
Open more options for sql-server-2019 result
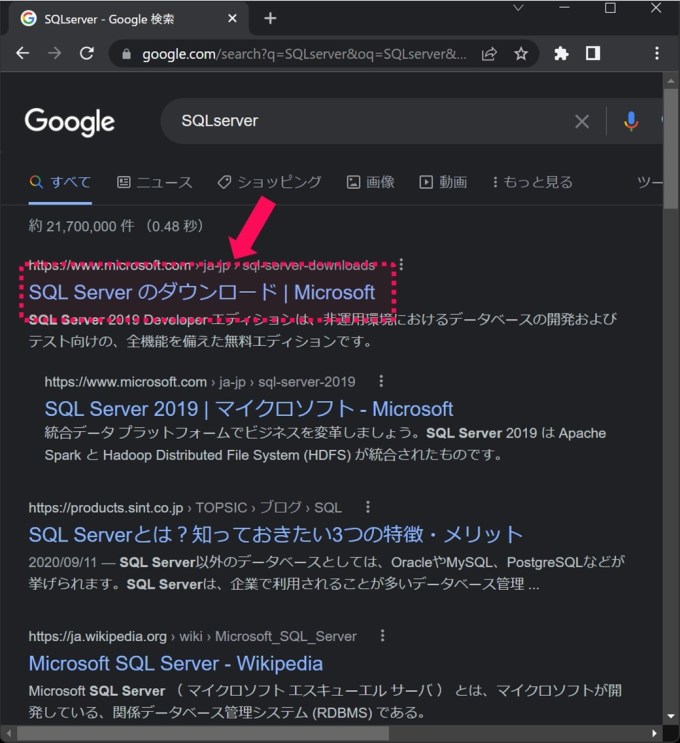(x=381, y=381)
